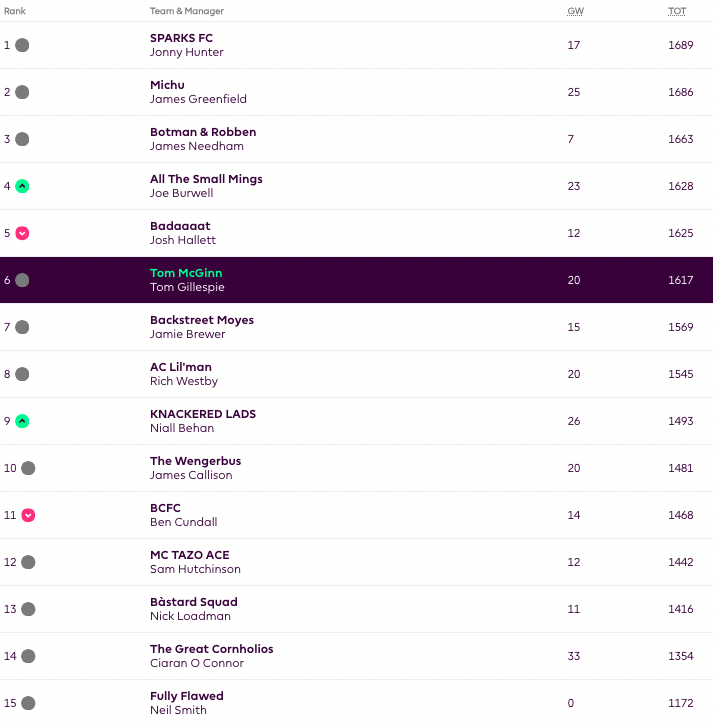The image size is (713, 722).
Task: Click grey status dot for SPARKS FC
Action: tap(22, 45)
